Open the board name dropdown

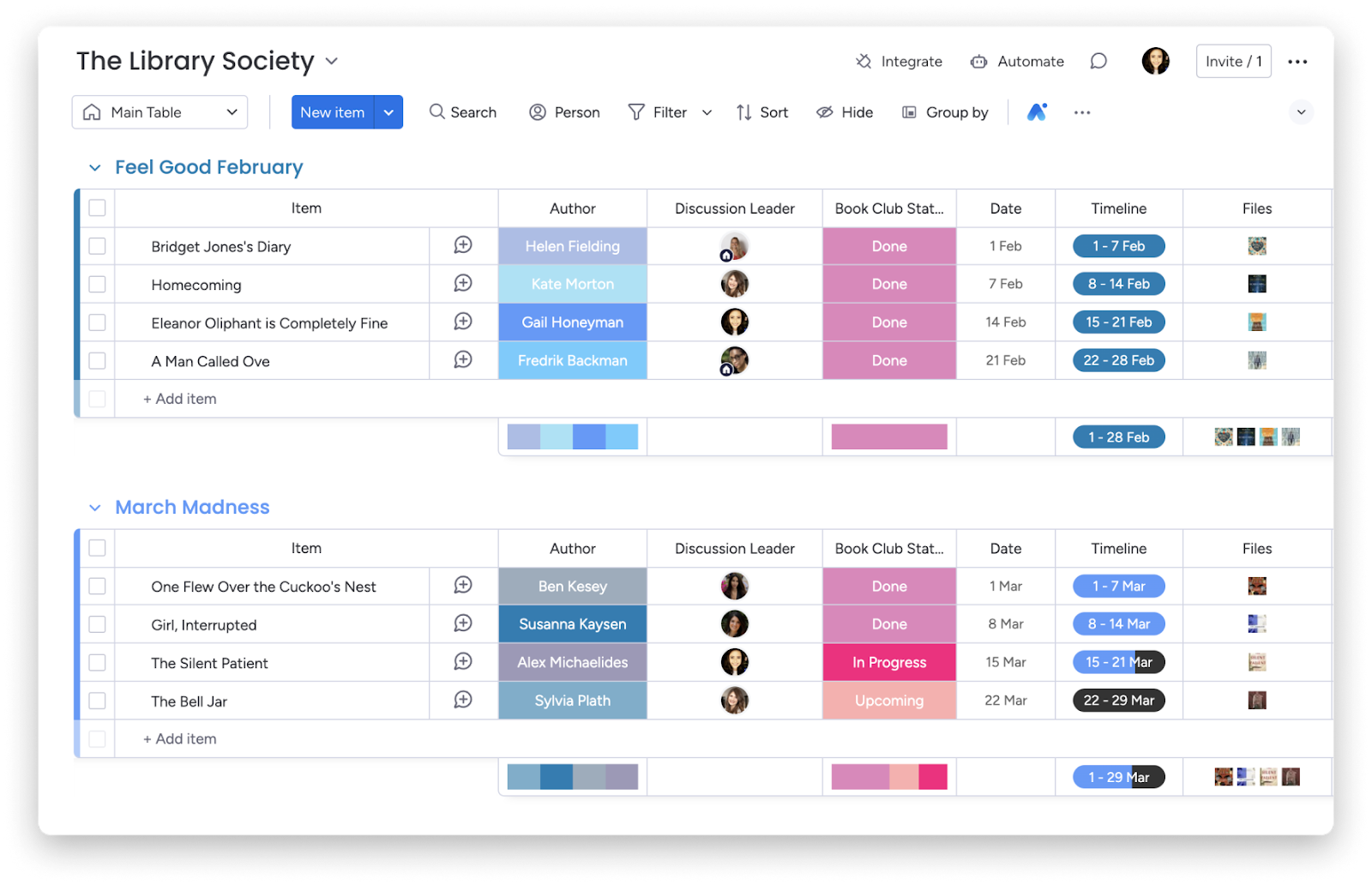(x=333, y=61)
